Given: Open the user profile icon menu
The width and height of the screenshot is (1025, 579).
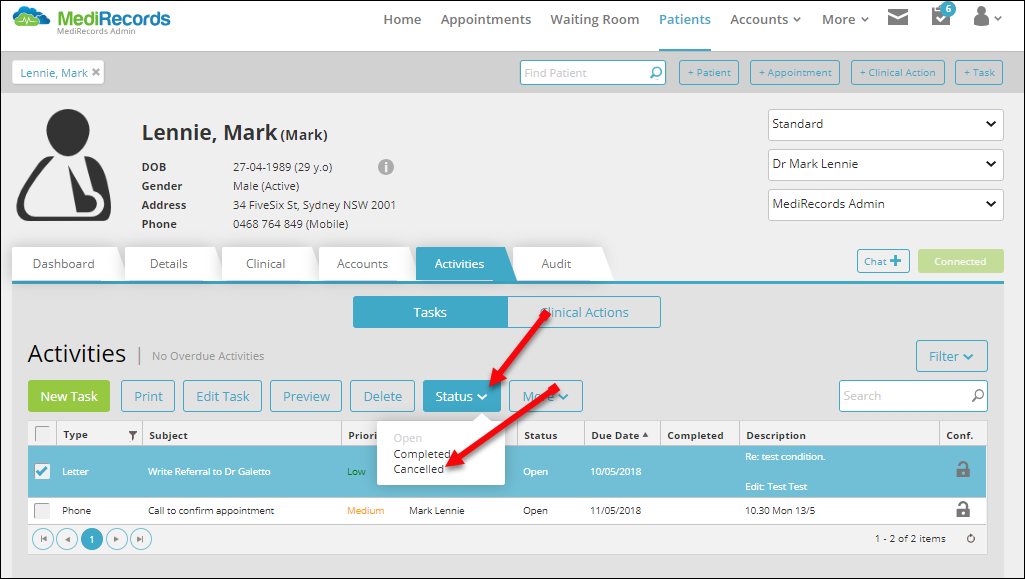Looking at the screenshot, I should click(987, 17).
